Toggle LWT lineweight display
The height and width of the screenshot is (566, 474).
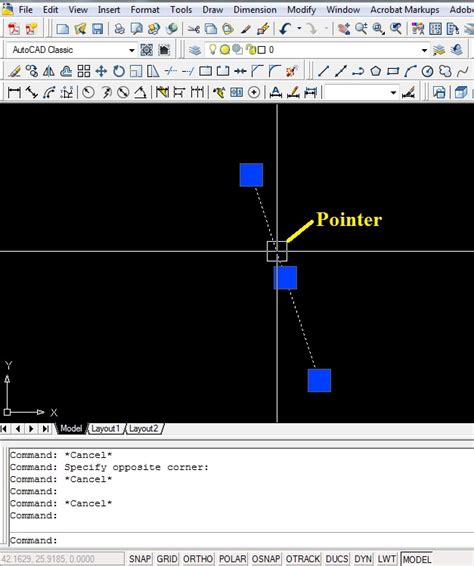tap(386, 559)
